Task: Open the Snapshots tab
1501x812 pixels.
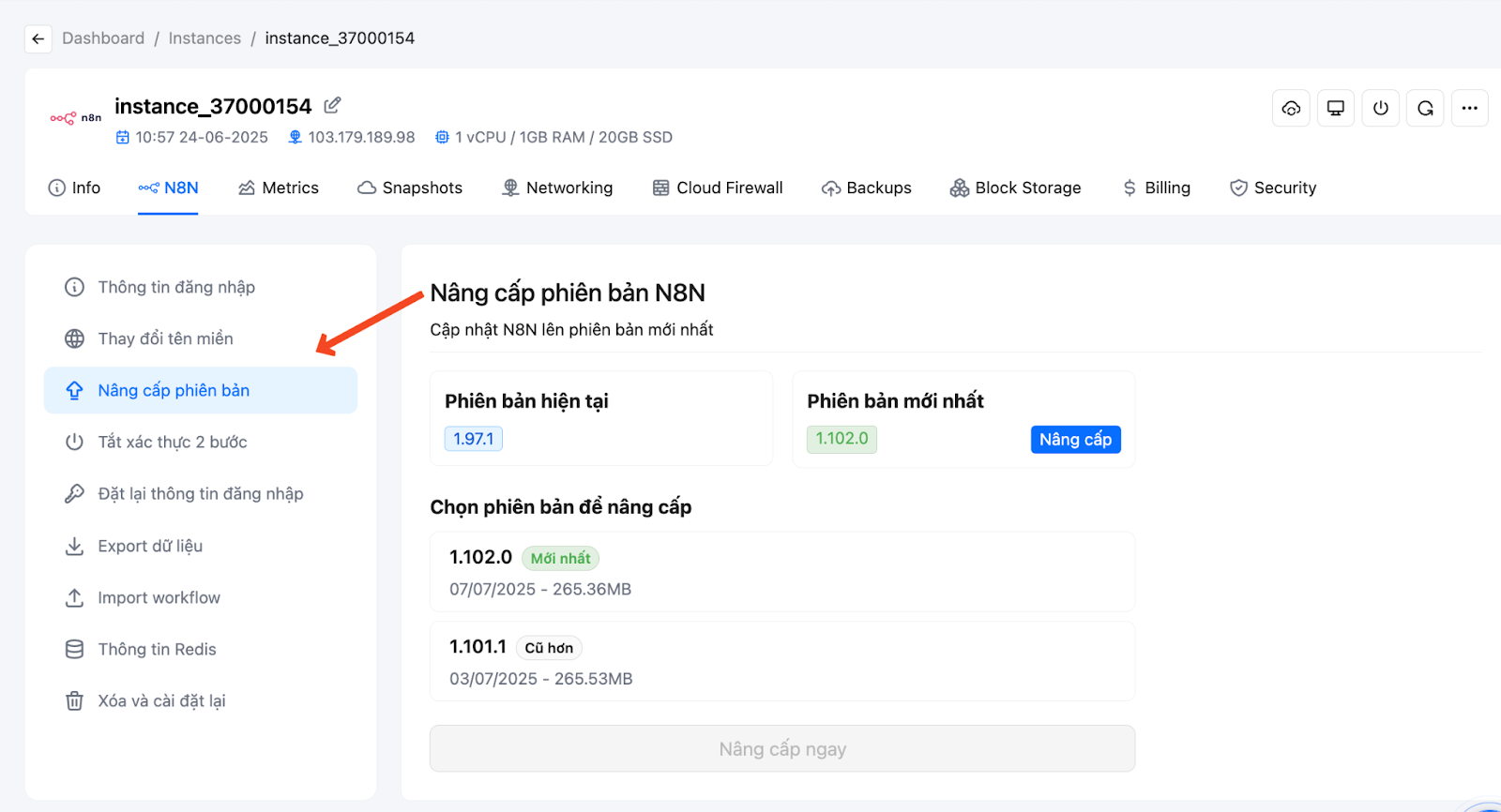Action: (410, 188)
